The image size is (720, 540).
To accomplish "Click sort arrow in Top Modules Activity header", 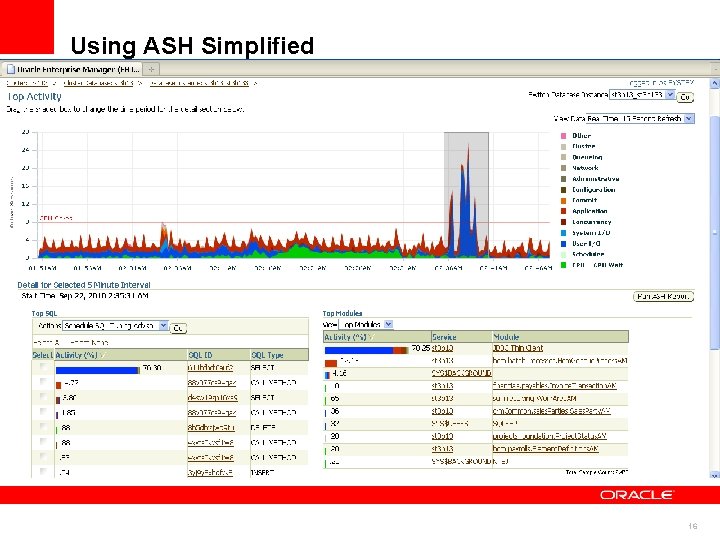I will point(371,337).
